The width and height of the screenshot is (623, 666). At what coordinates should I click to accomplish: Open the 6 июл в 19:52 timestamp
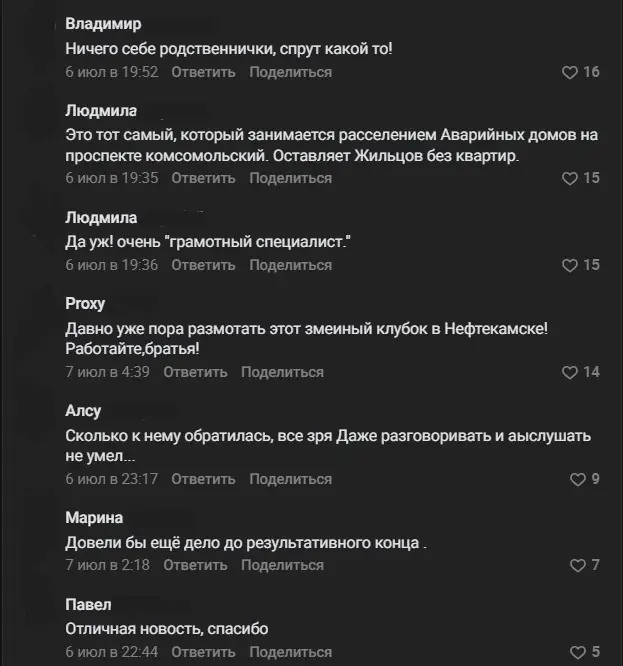(112, 72)
